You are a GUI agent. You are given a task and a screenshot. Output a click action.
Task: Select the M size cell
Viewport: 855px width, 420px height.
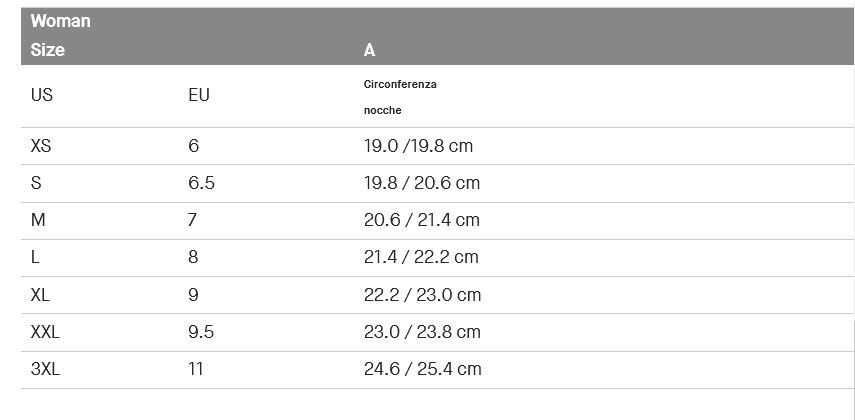38,220
